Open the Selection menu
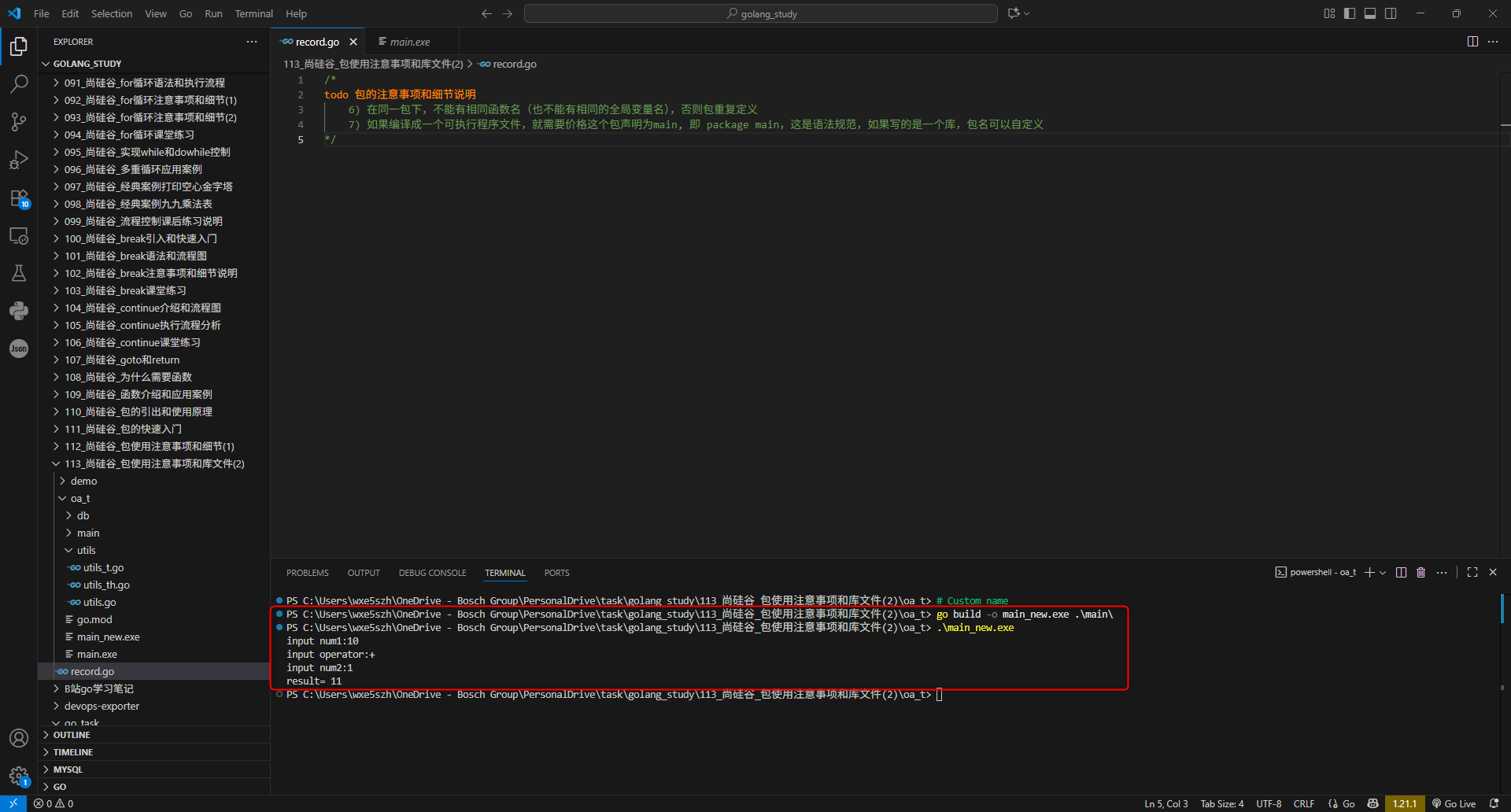This screenshot has height=812, width=1511. (112, 13)
